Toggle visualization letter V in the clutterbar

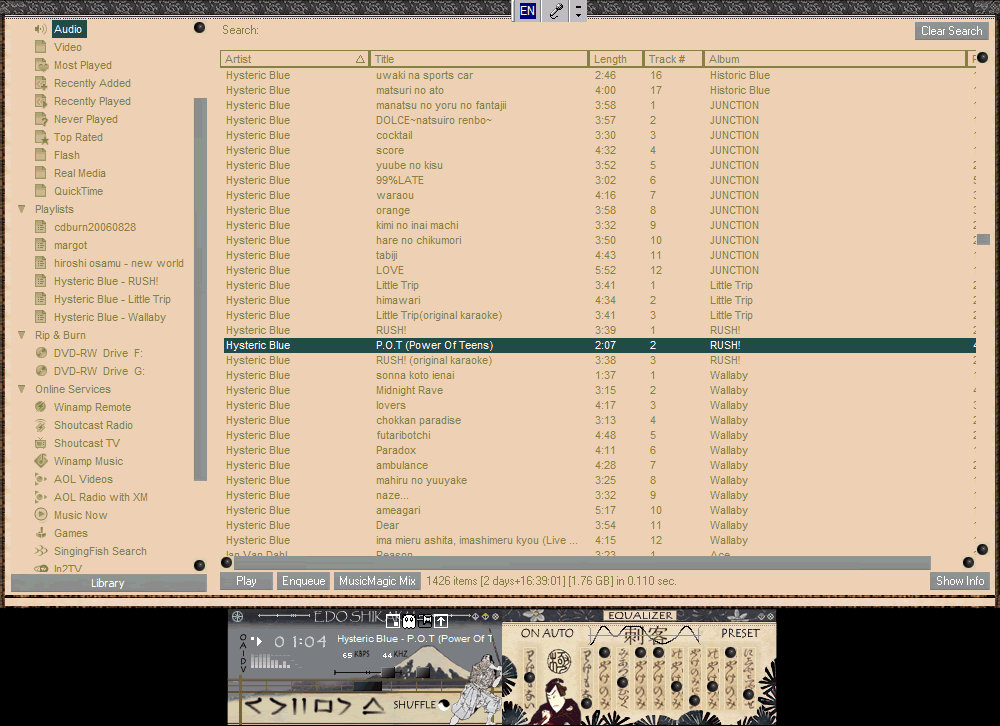(242, 669)
